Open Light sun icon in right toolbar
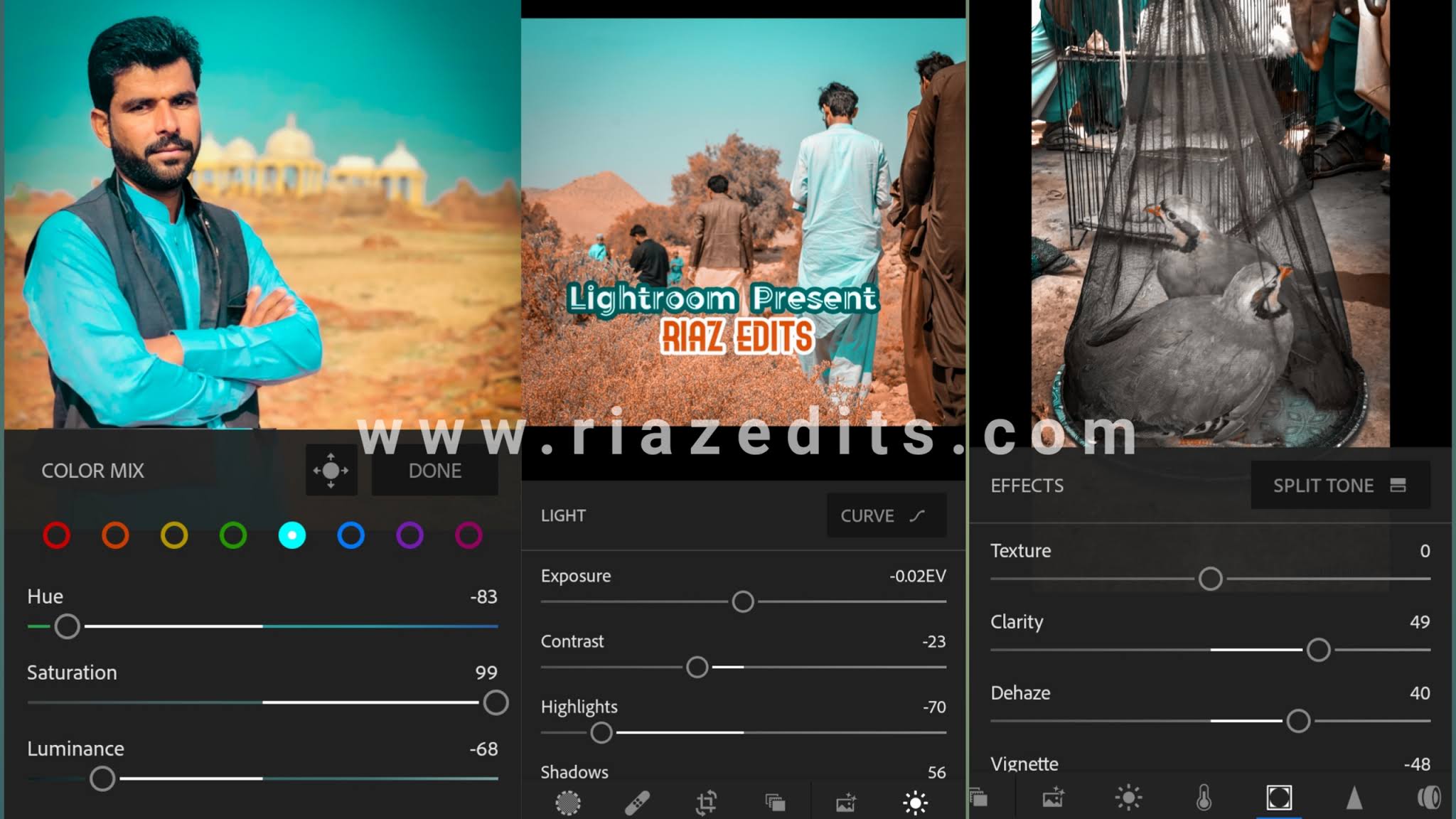This screenshot has height=819, width=1456. pos(1128,798)
